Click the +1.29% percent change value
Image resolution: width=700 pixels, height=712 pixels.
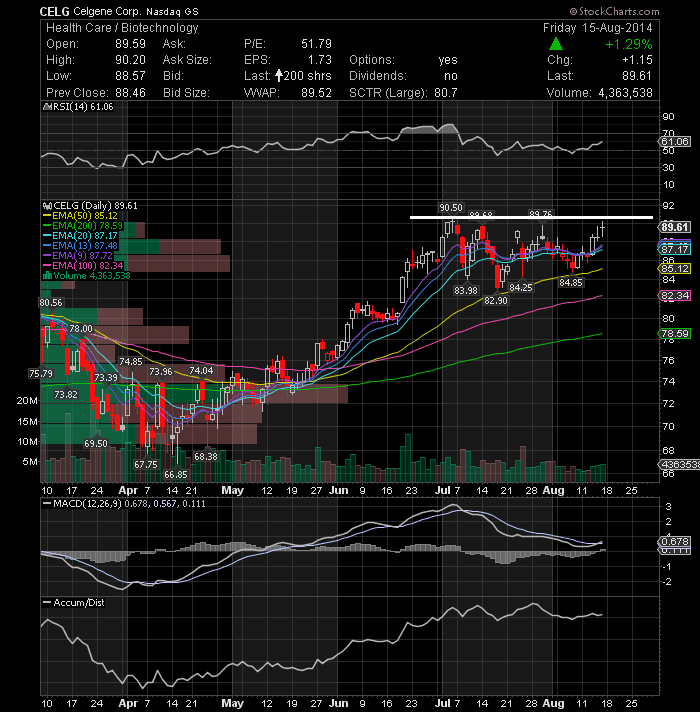[x=629, y=44]
